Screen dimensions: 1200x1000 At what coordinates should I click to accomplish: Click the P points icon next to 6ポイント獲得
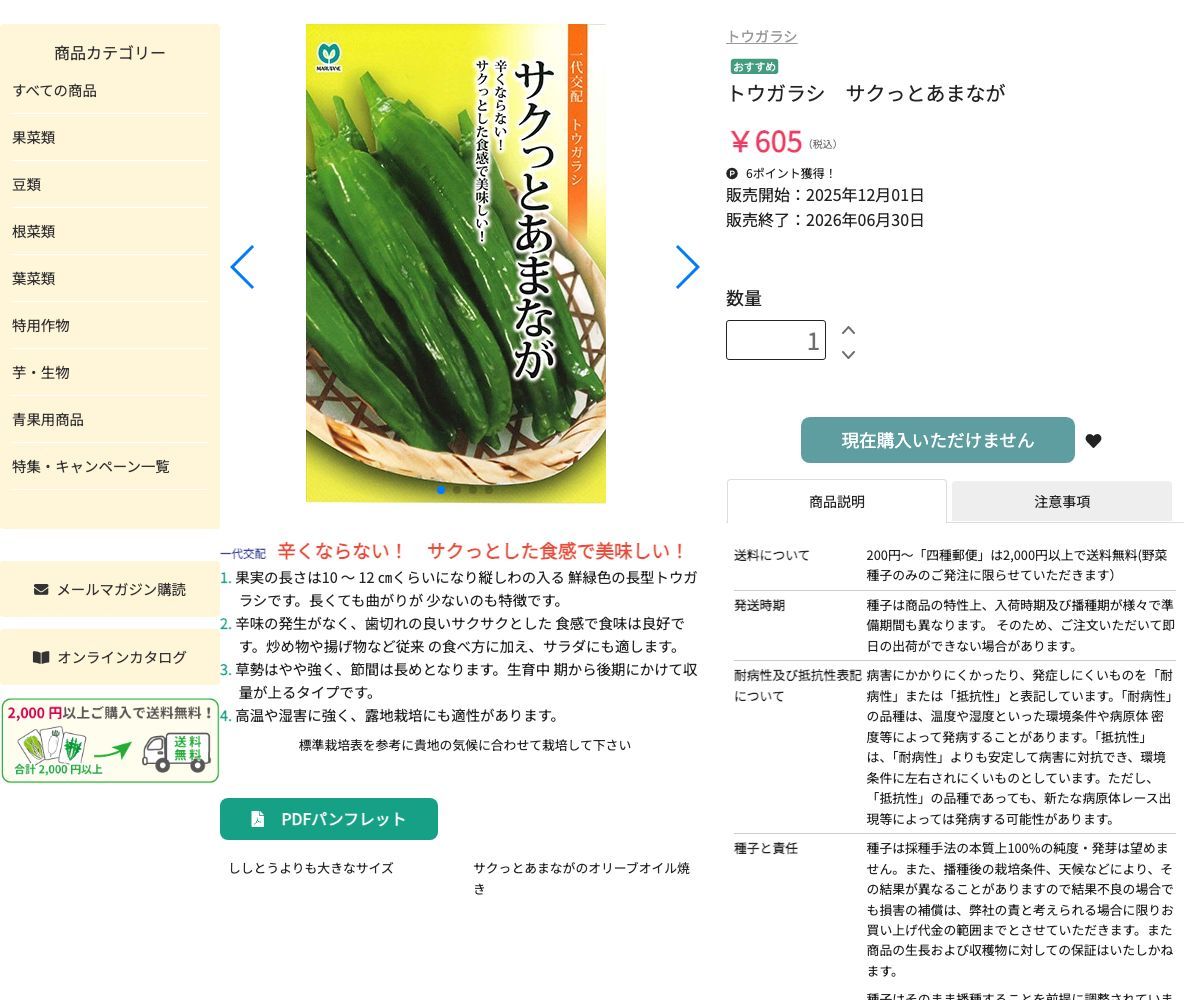[731, 173]
